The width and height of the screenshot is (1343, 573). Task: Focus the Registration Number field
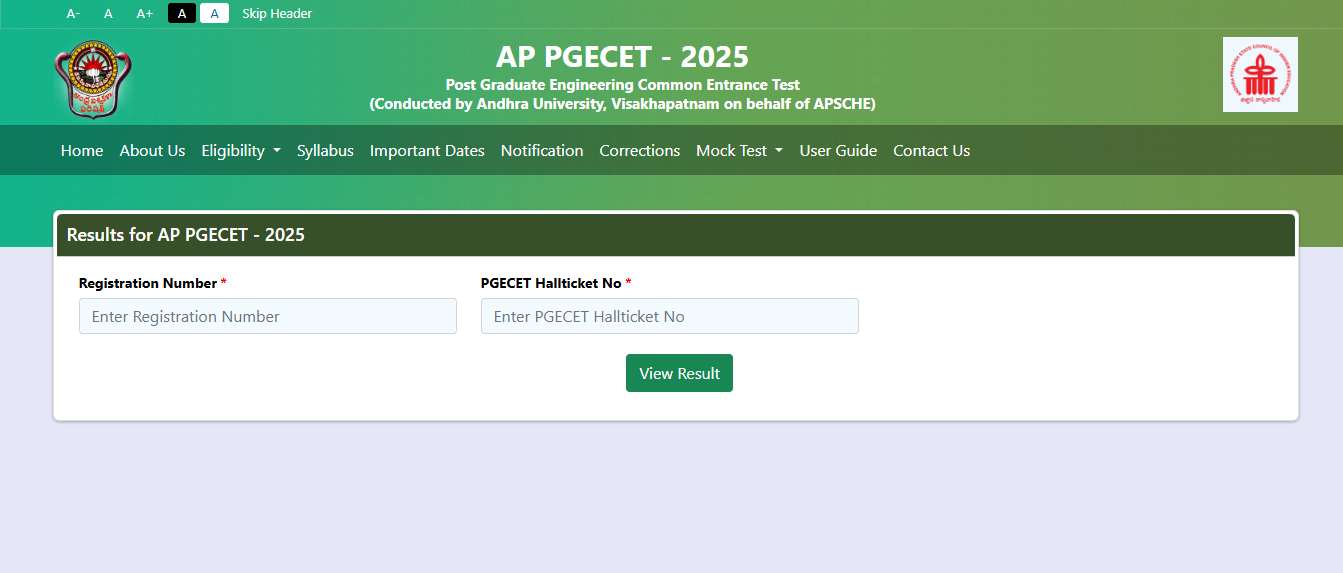click(x=268, y=316)
